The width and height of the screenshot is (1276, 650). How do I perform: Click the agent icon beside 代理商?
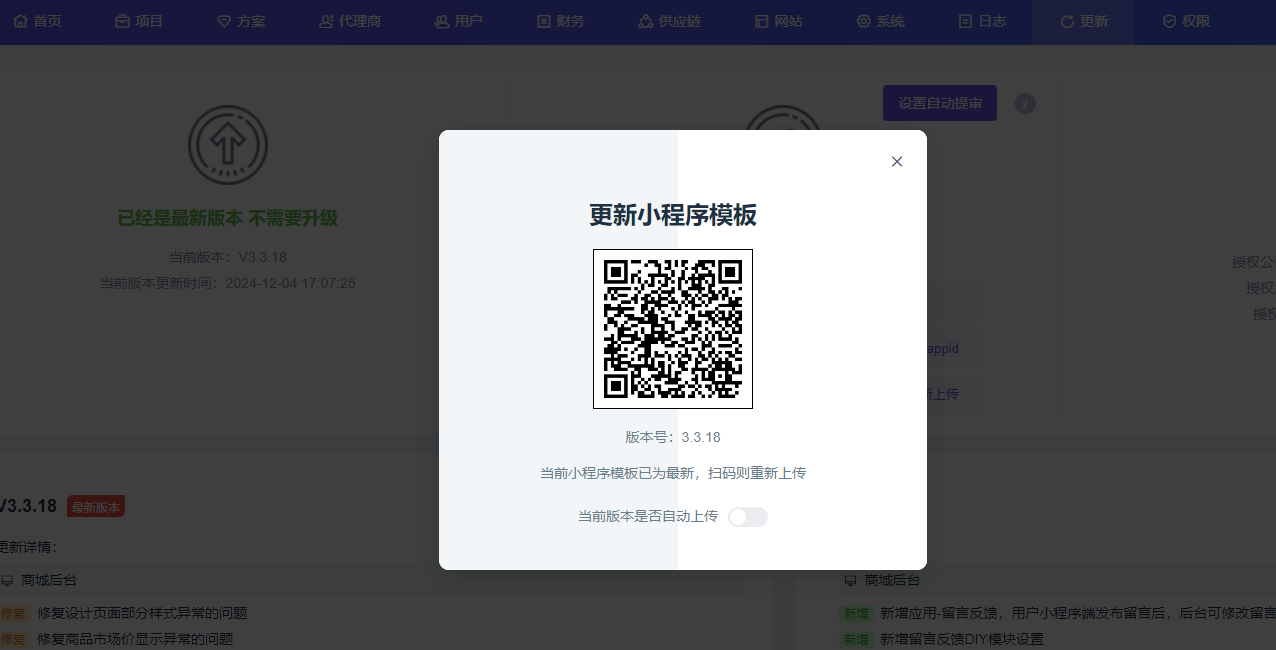326,21
